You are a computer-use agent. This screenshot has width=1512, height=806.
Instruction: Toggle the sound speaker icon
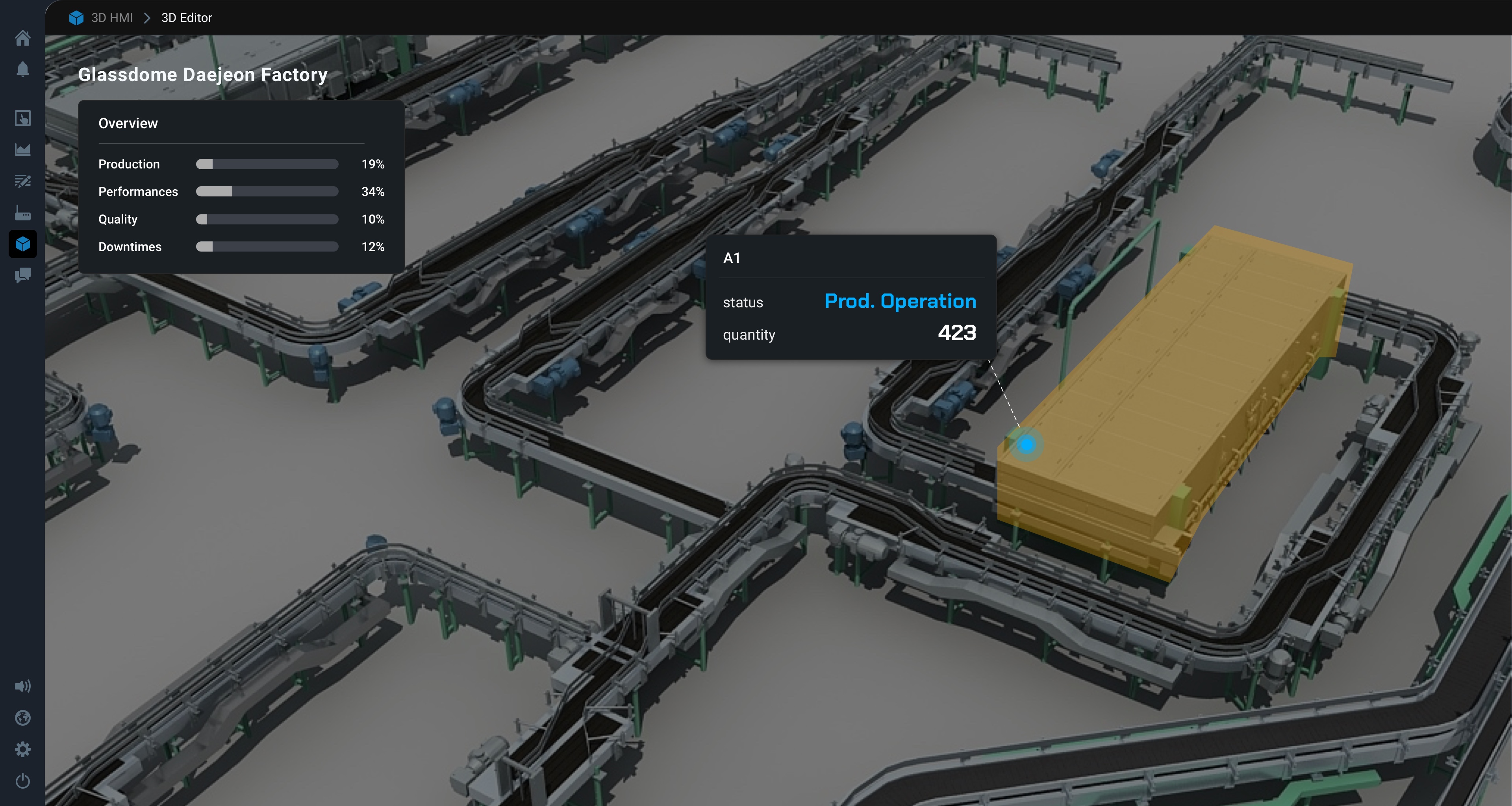click(x=22, y=686)
